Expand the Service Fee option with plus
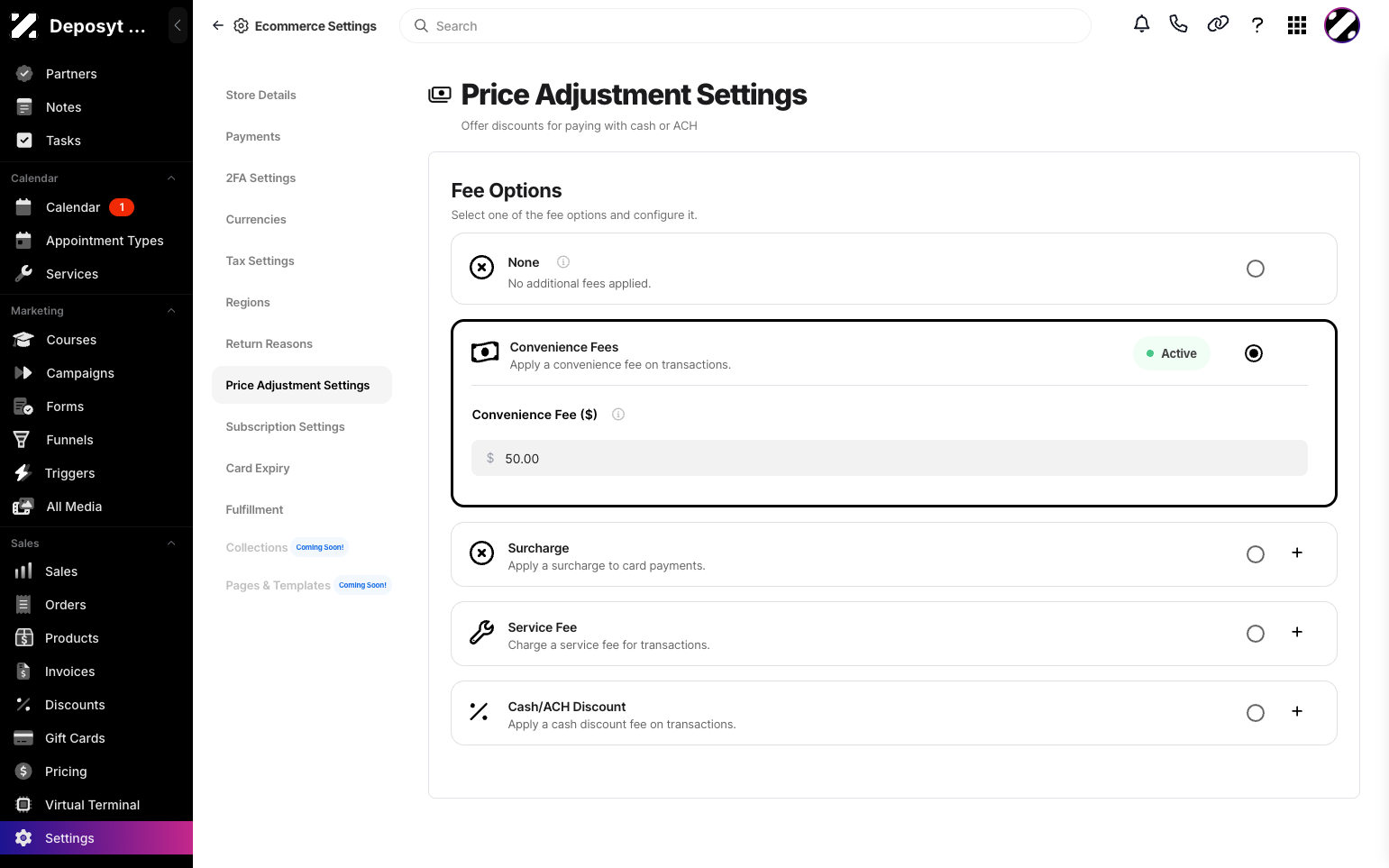The width and height of the screenshot is (1389, 868). 1297,632
